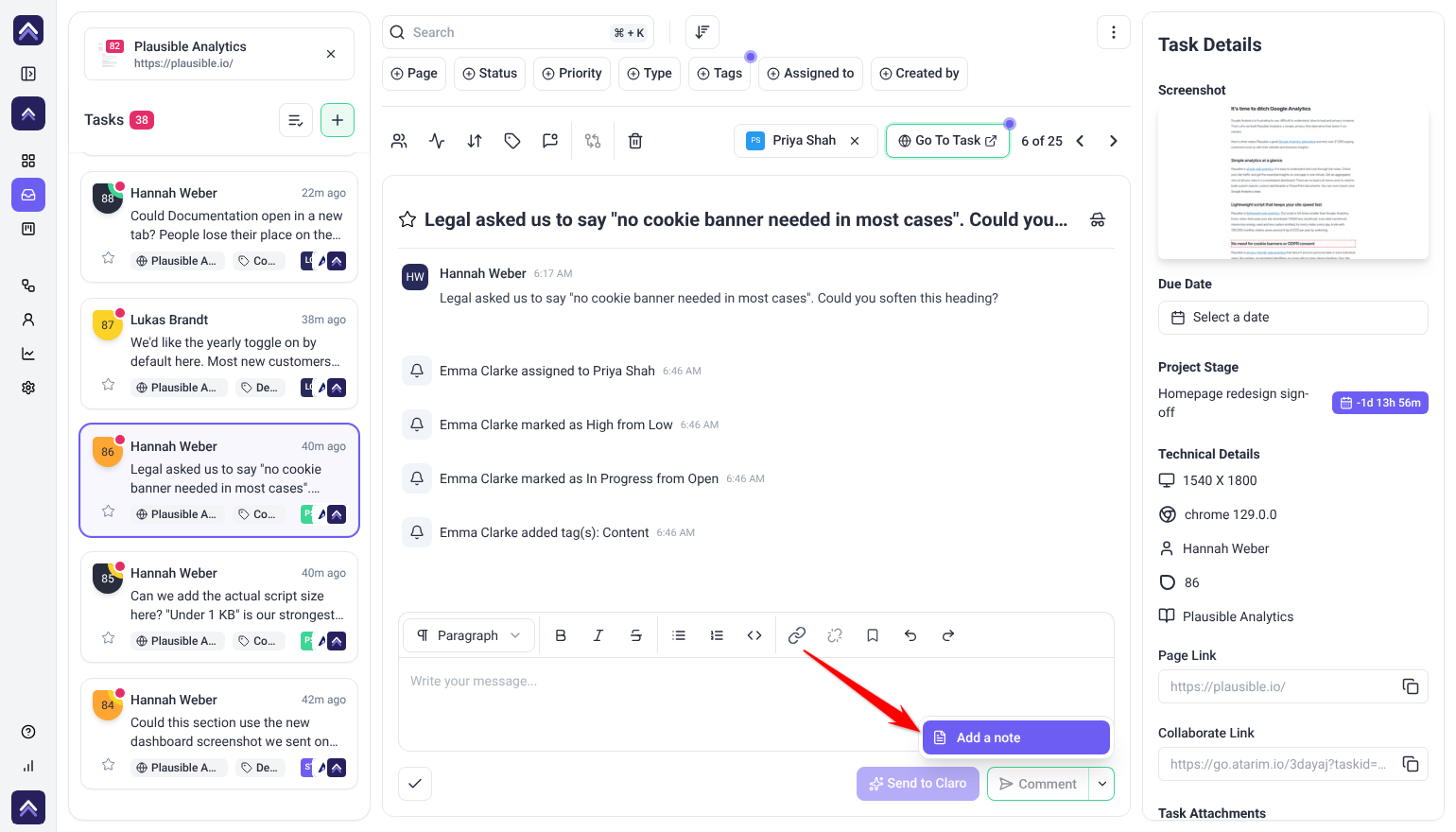This screenshot has width=1456, height=832.
Task: Open the Type filter chip
Action: pyautogui.click(x=650, y=74)
